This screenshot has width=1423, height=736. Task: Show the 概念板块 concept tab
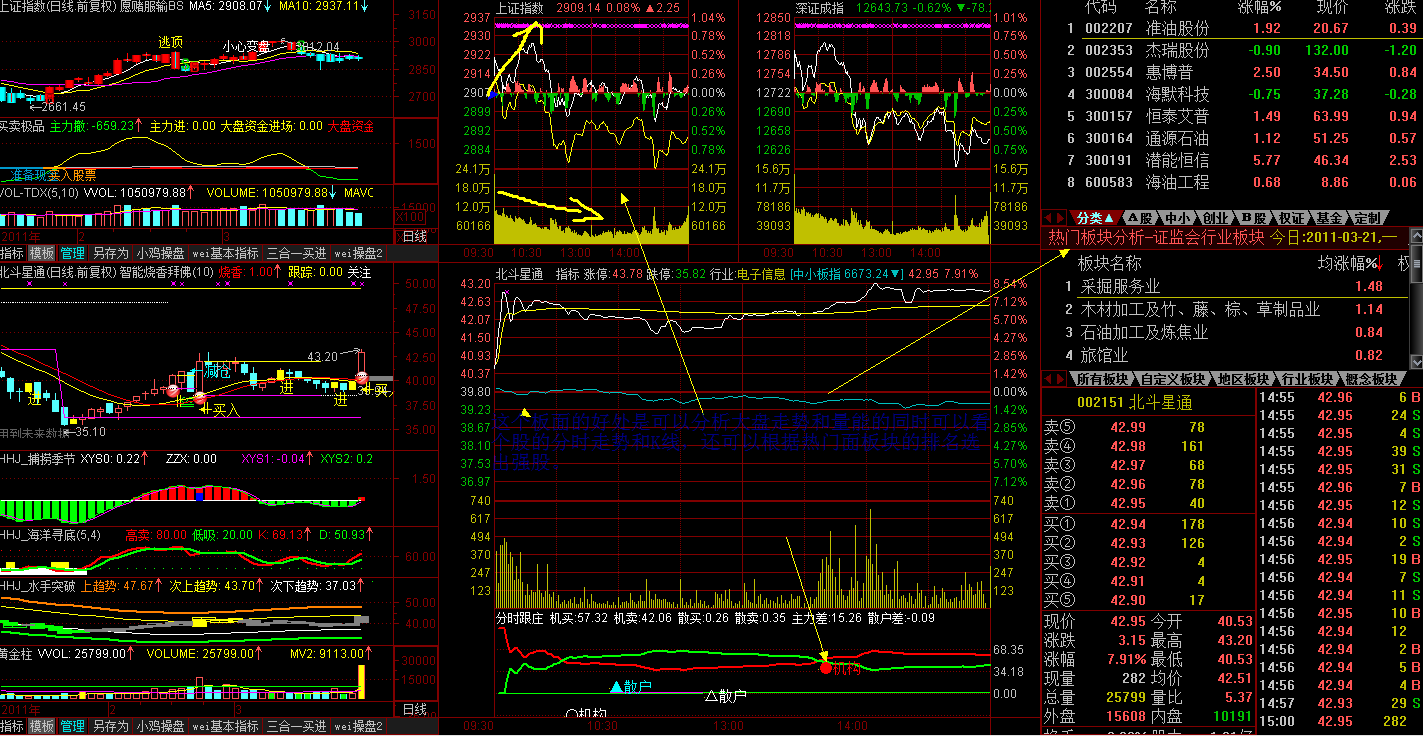coord(1371,379)
